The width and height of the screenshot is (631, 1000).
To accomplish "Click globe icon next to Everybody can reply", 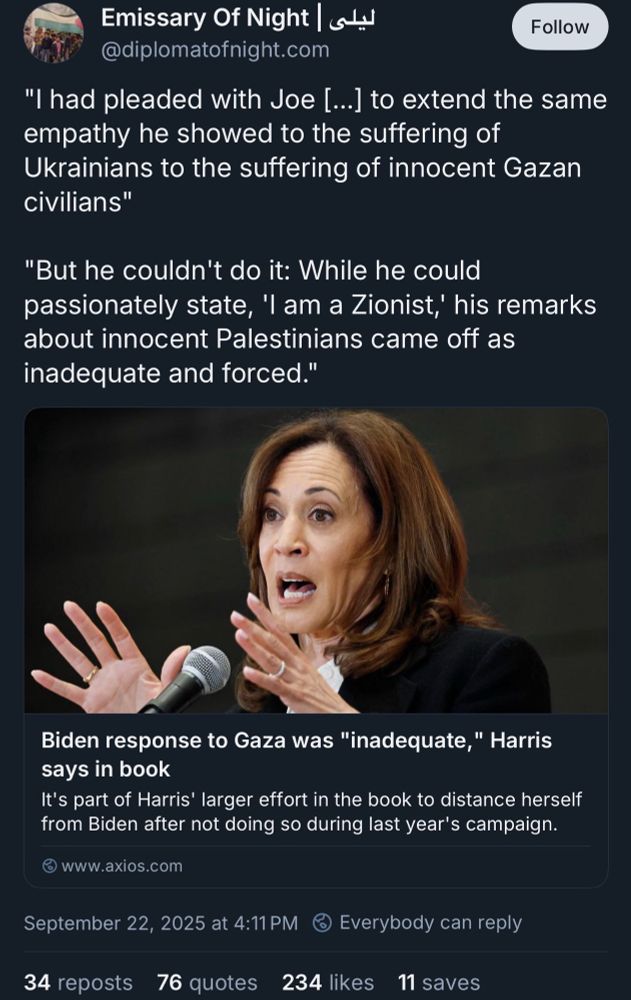I will [323, 922].
